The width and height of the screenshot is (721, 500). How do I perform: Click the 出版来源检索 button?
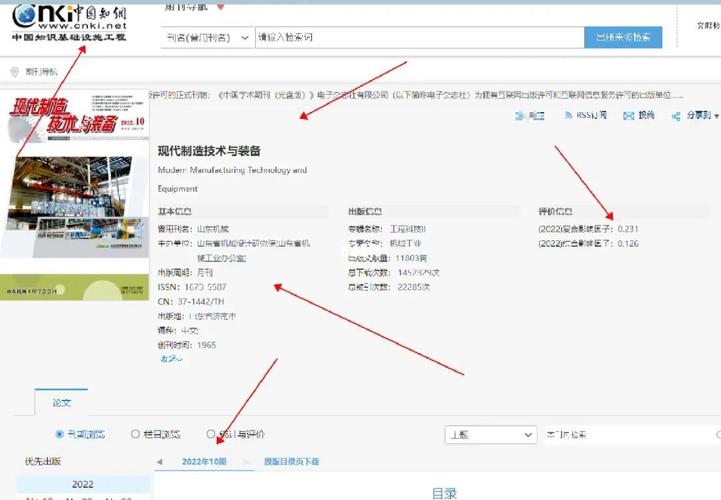pos(623,37)
